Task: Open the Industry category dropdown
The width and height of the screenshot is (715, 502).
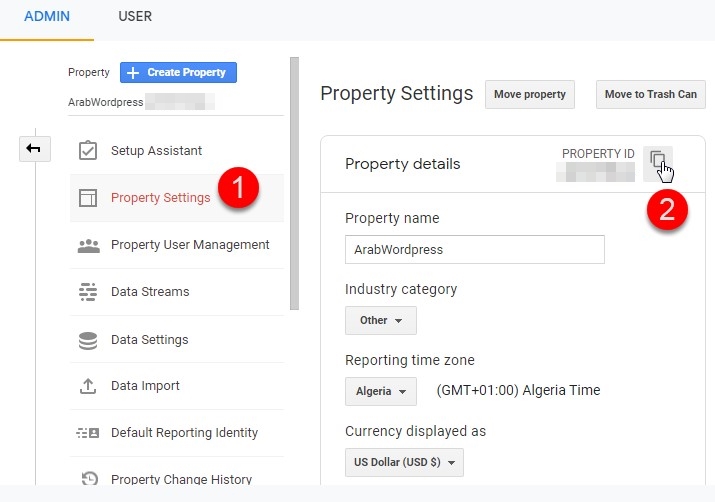Action: (380, 321)
